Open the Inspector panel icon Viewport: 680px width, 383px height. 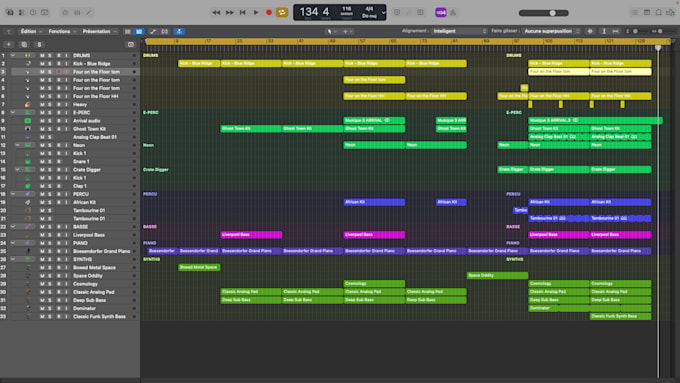coord(21,13)
